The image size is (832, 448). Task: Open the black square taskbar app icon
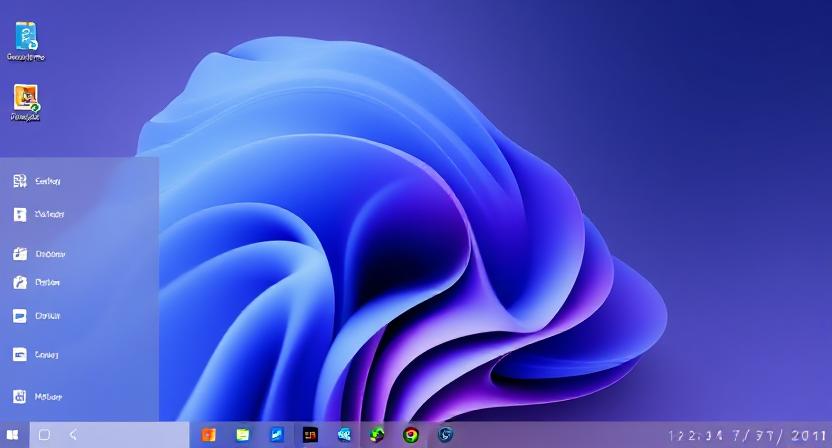pos(310,435)
